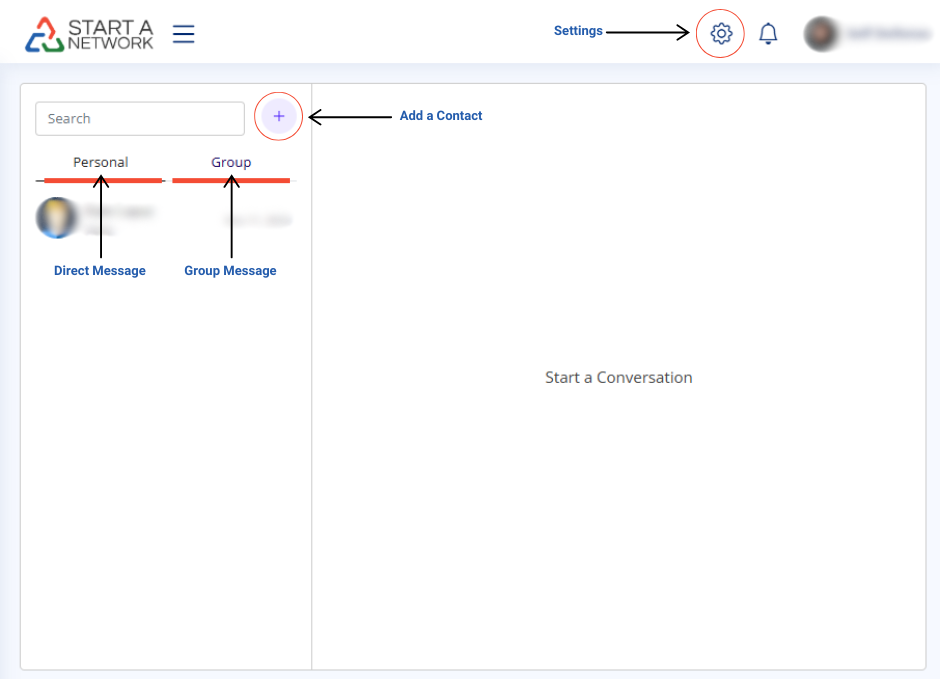Switch to the Group tab
The width and height of the screenshot is (940, 679).
coord(231,162)
